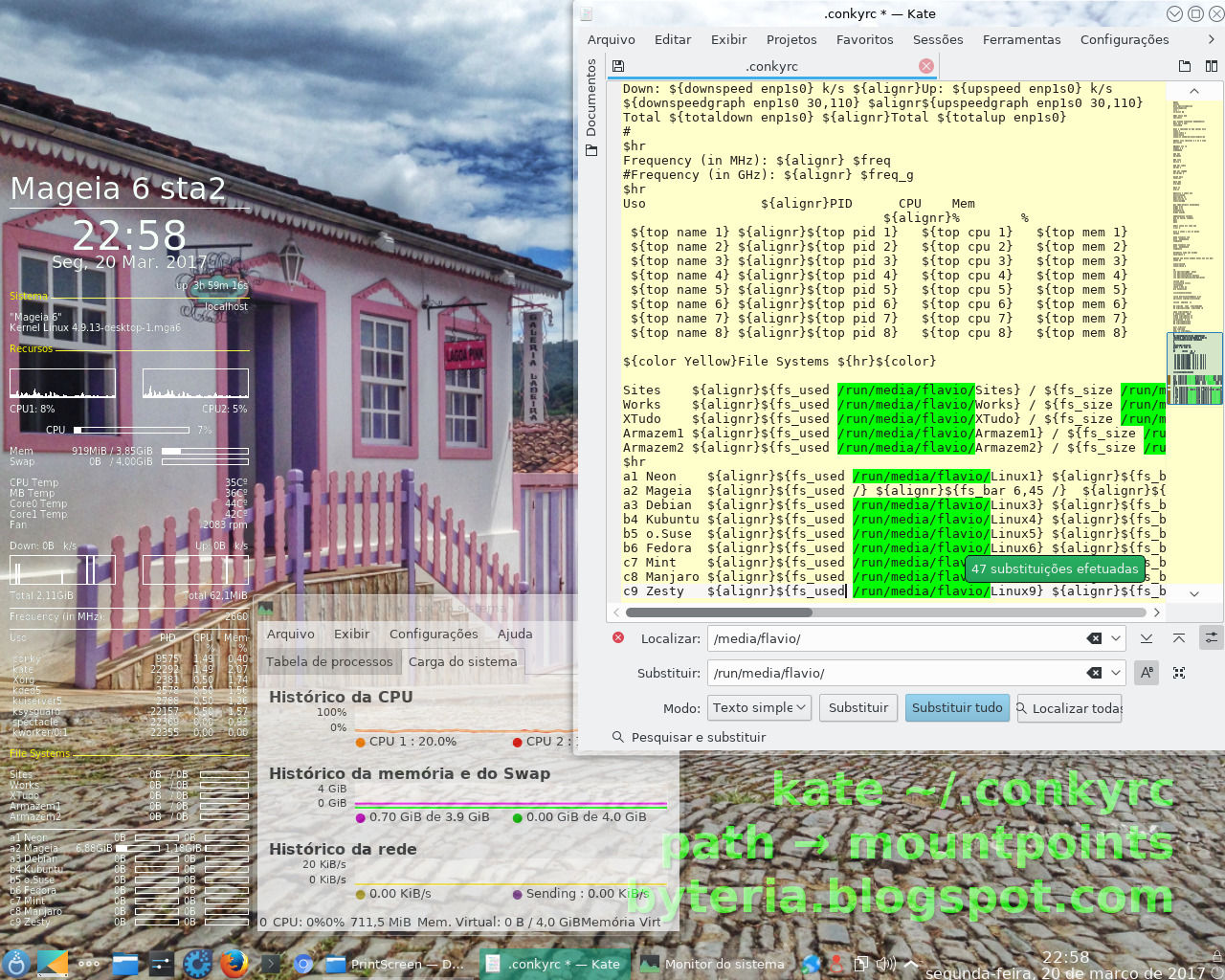1225x980 pixels.
Task: Open the Pesquisar e substituir tool view
Action: 689,737
